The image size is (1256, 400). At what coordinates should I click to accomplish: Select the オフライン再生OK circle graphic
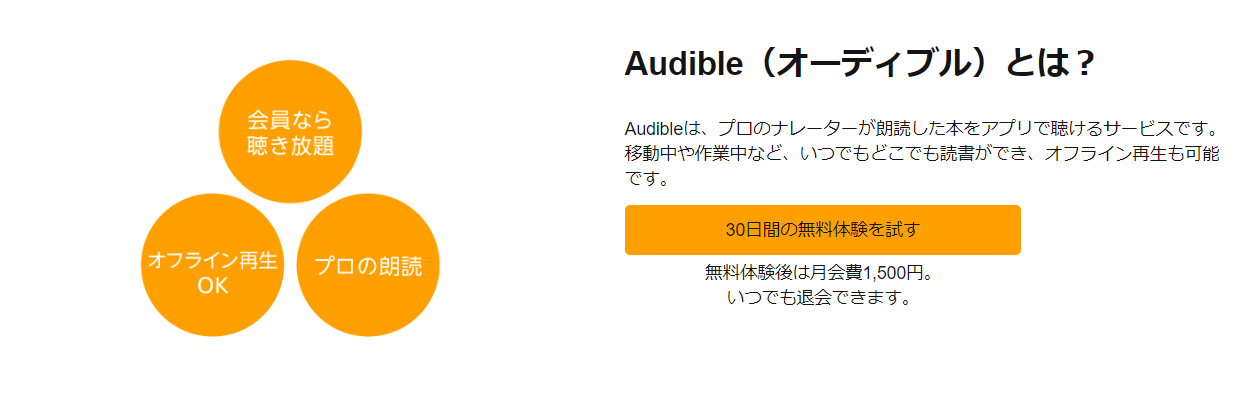tap(212, 265)
